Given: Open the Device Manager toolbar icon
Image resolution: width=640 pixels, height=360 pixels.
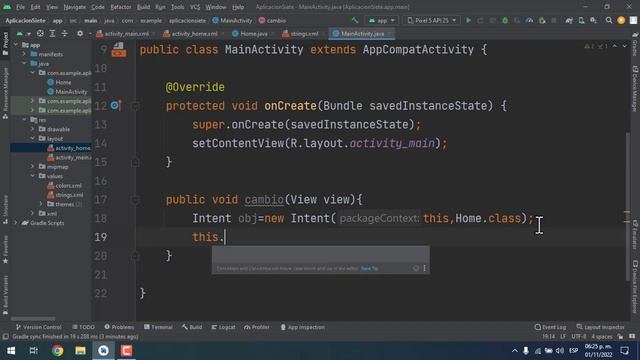Looking at the screenshot, I should tap(581, 20).
